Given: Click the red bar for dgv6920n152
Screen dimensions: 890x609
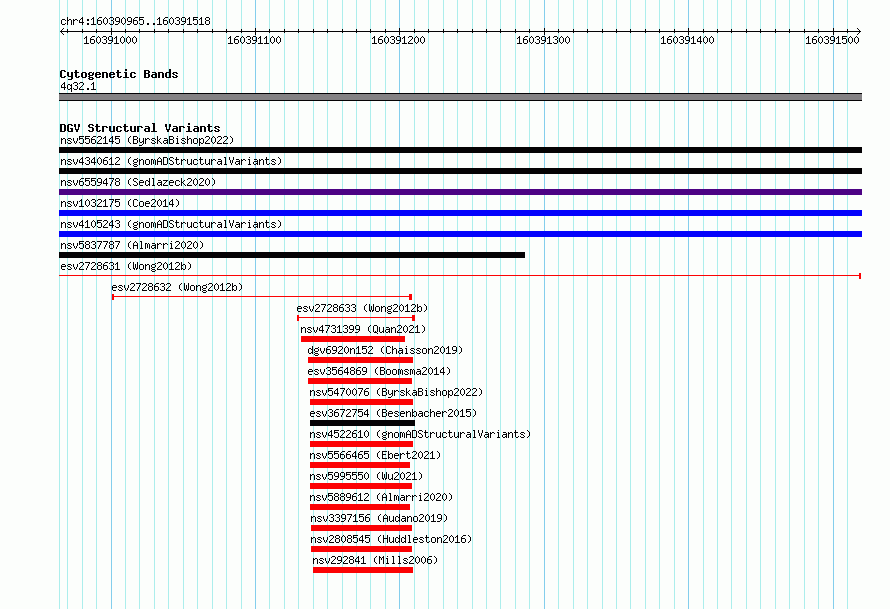Looking at the screenshot, I should pos(360,360).
